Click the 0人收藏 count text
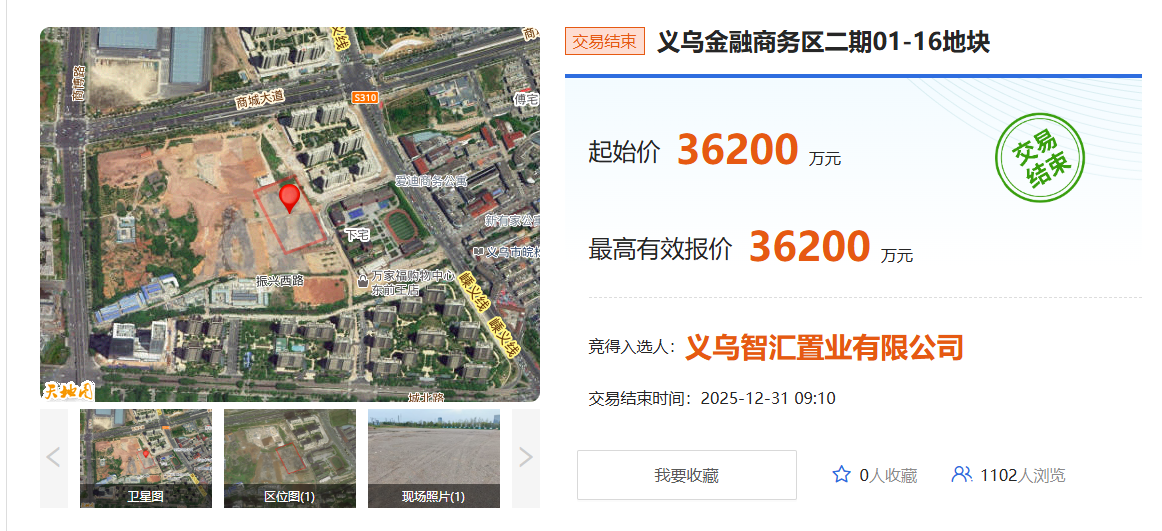 coord(888,475)
